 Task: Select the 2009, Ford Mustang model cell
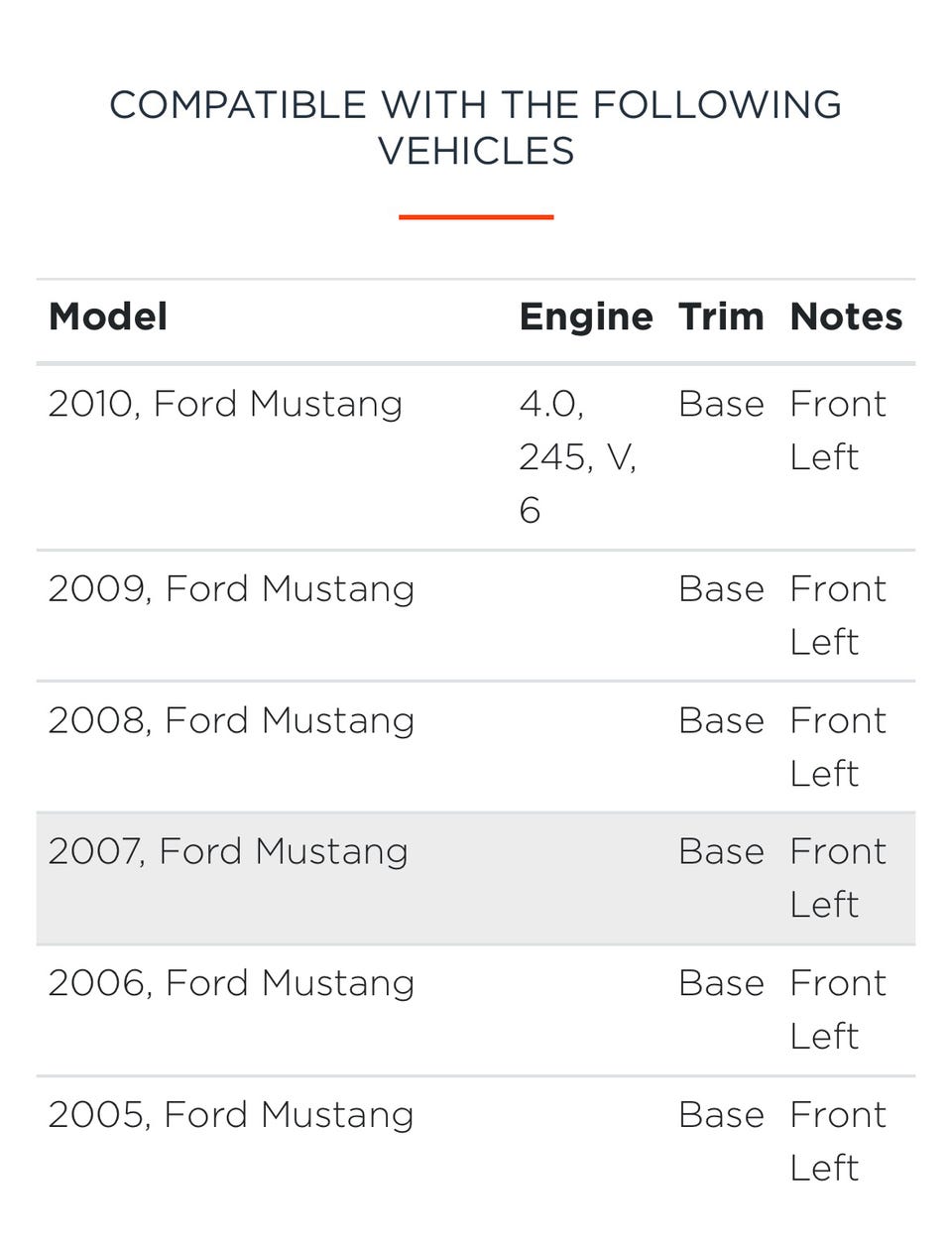click(231, 589)
